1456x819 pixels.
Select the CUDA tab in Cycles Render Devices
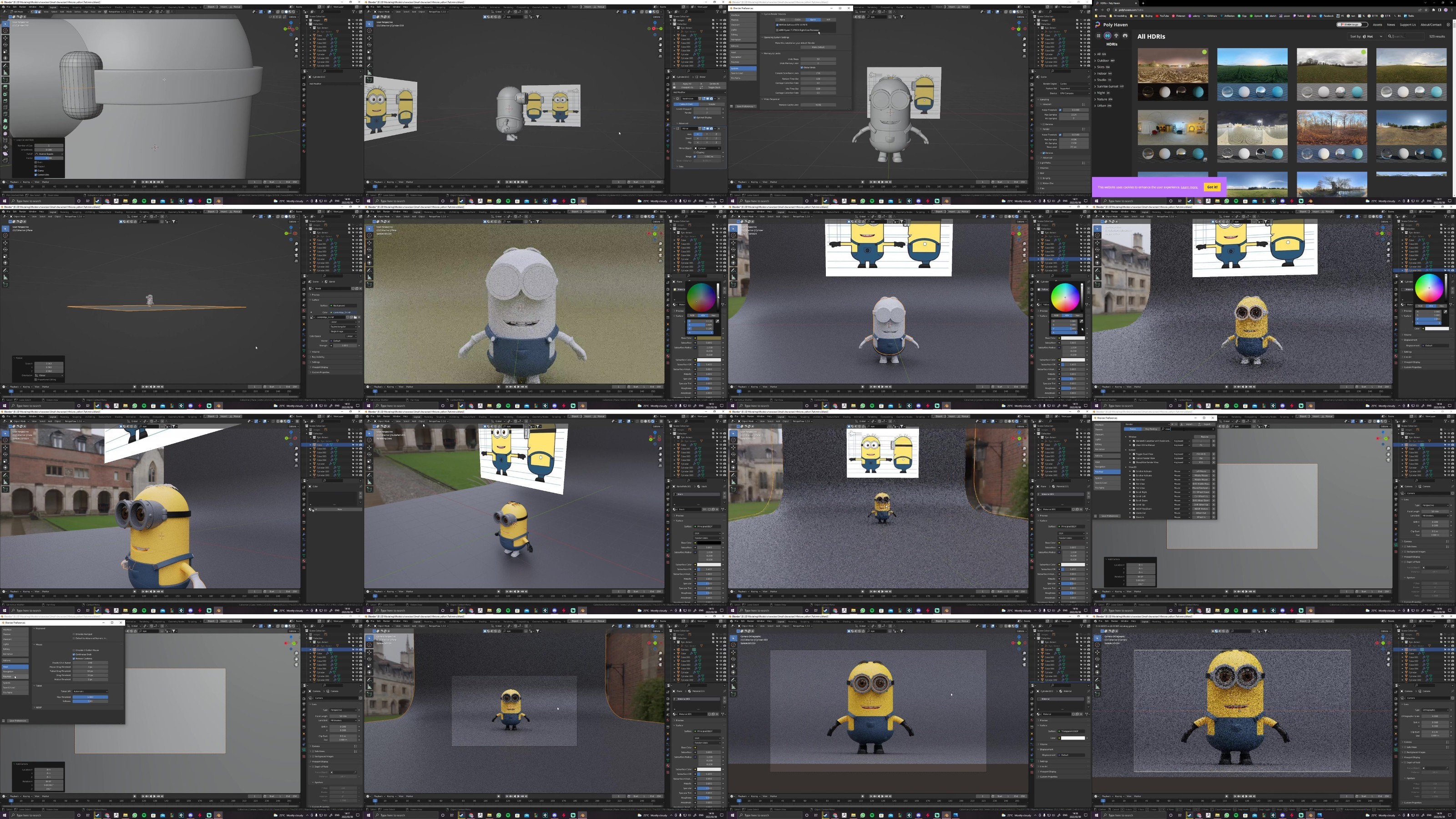pyautogui.click(x=798, y=19)
